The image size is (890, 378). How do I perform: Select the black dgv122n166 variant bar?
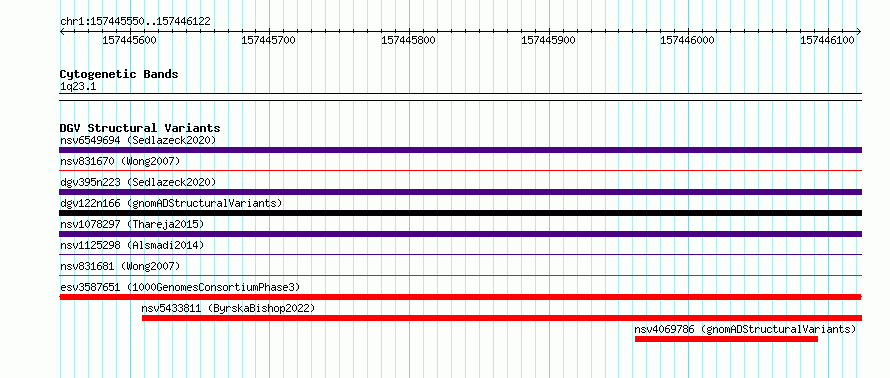(x=460, y=213)
